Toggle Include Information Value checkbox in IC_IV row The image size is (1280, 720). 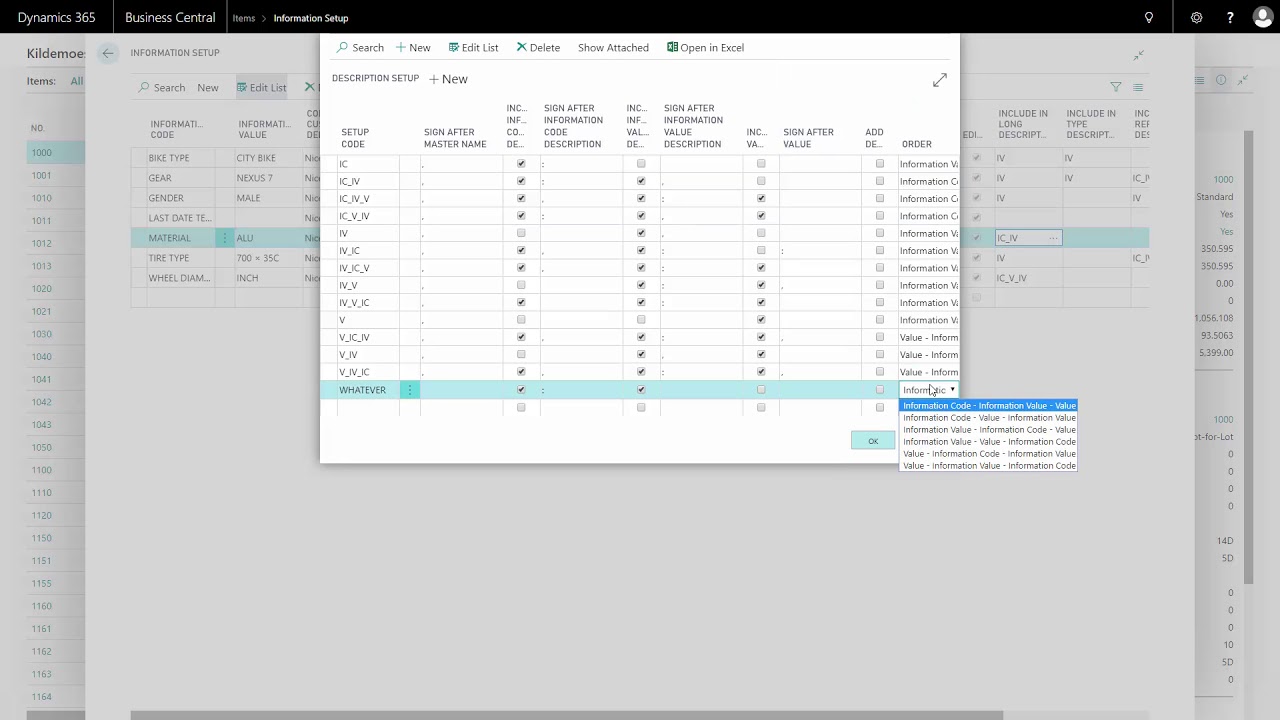click(641, 181)
